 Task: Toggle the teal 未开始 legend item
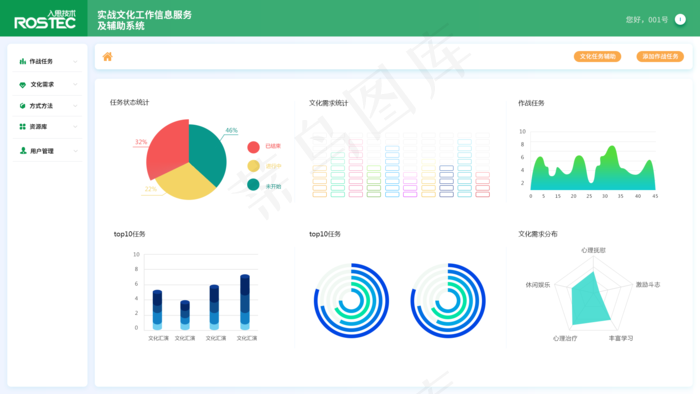click(264, 186)
